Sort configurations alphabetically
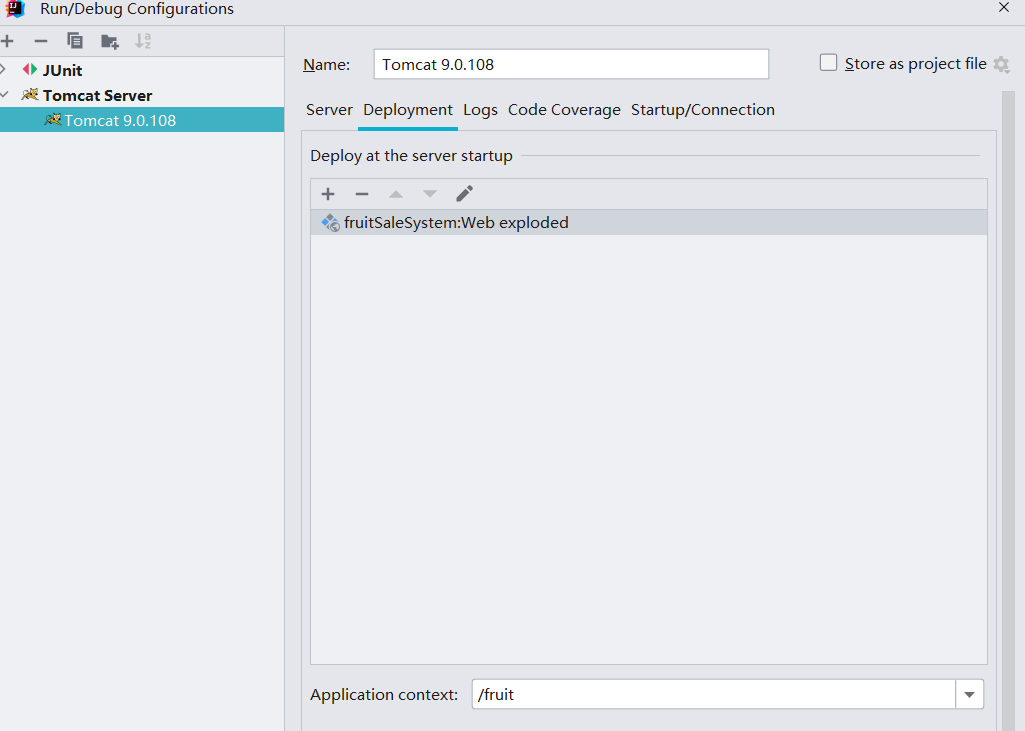 [x=143, y=41]
